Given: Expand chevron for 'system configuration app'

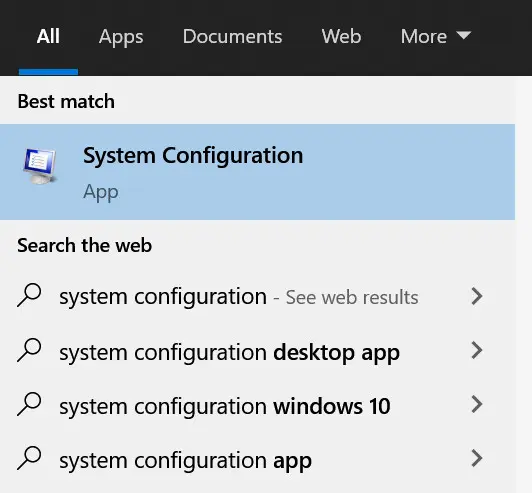Looking at the screenshot, I should 477,458.
